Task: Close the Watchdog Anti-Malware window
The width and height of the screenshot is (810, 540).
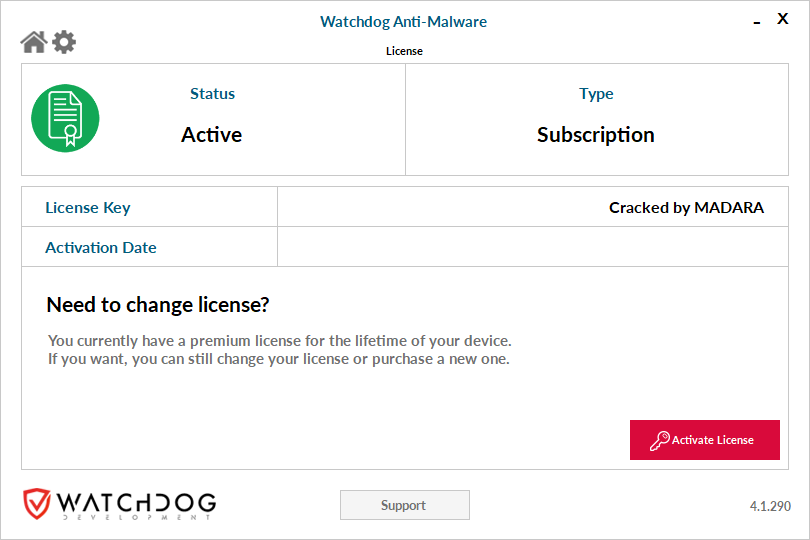Action: pos(783,19)
